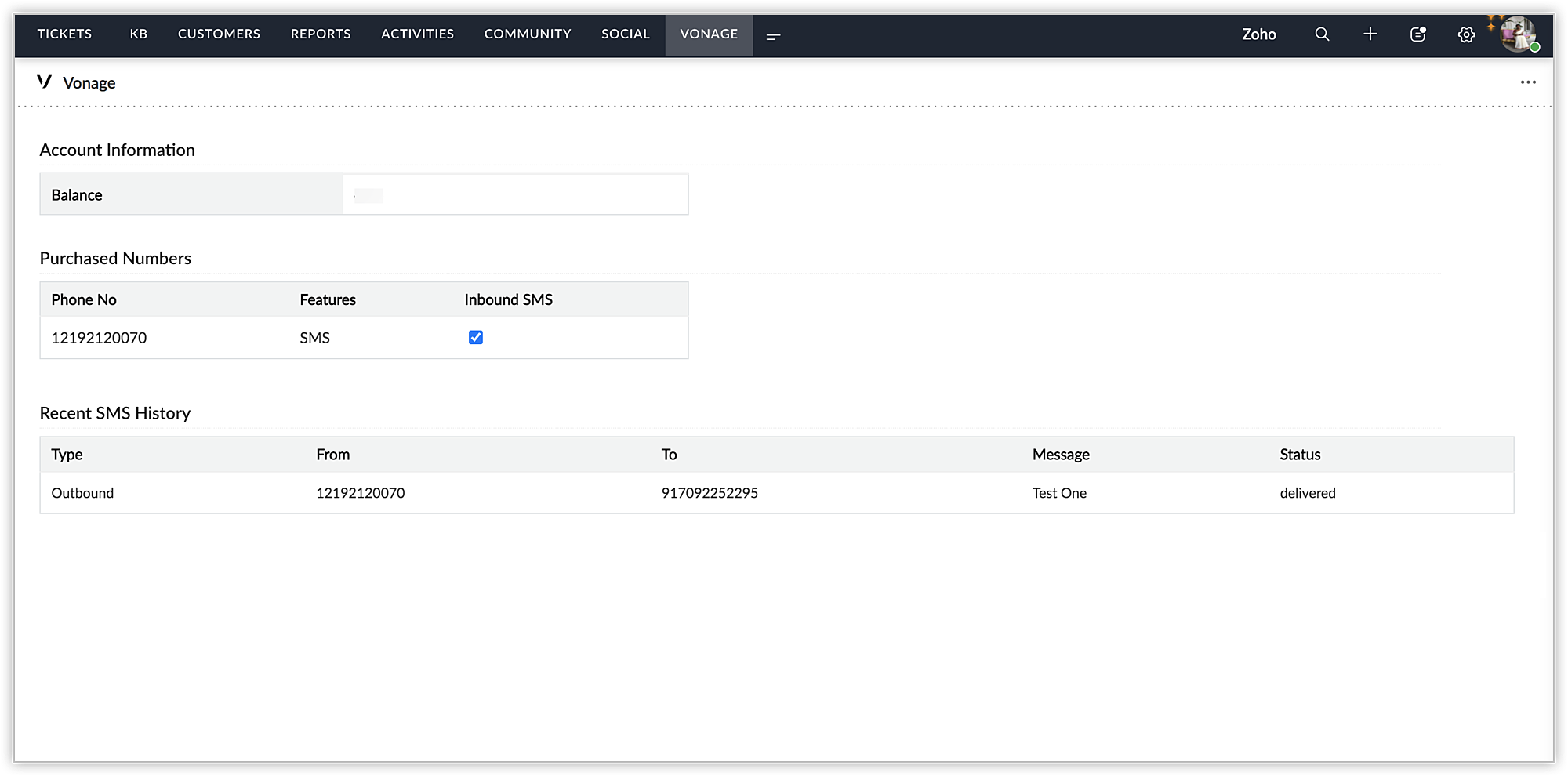This screenshot has height=776, width=1568.
Task: Expand the additional tabs overflow icon
Action: [773, 36]
